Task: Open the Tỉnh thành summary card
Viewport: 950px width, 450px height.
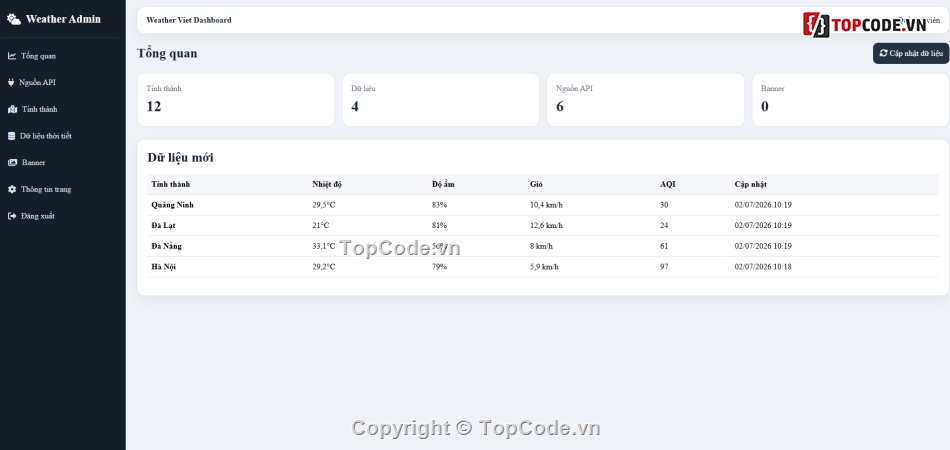Action: (236, 100)
